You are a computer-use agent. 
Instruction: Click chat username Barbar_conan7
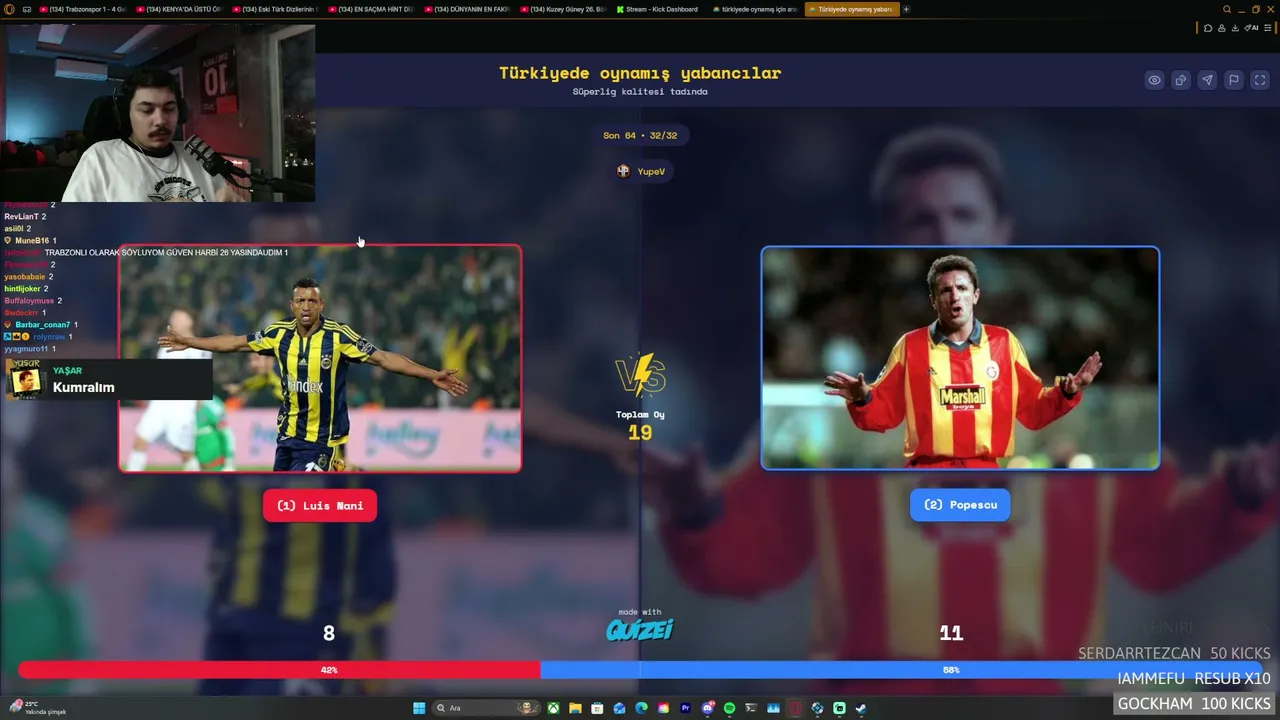click(x=43, y=324)
